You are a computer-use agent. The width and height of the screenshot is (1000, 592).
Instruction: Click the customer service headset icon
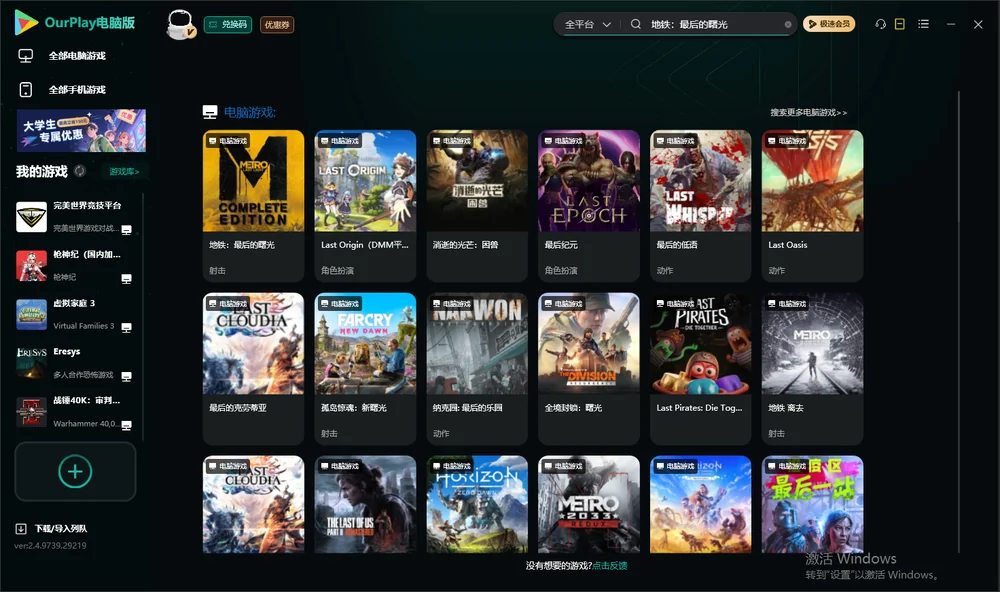881,24
